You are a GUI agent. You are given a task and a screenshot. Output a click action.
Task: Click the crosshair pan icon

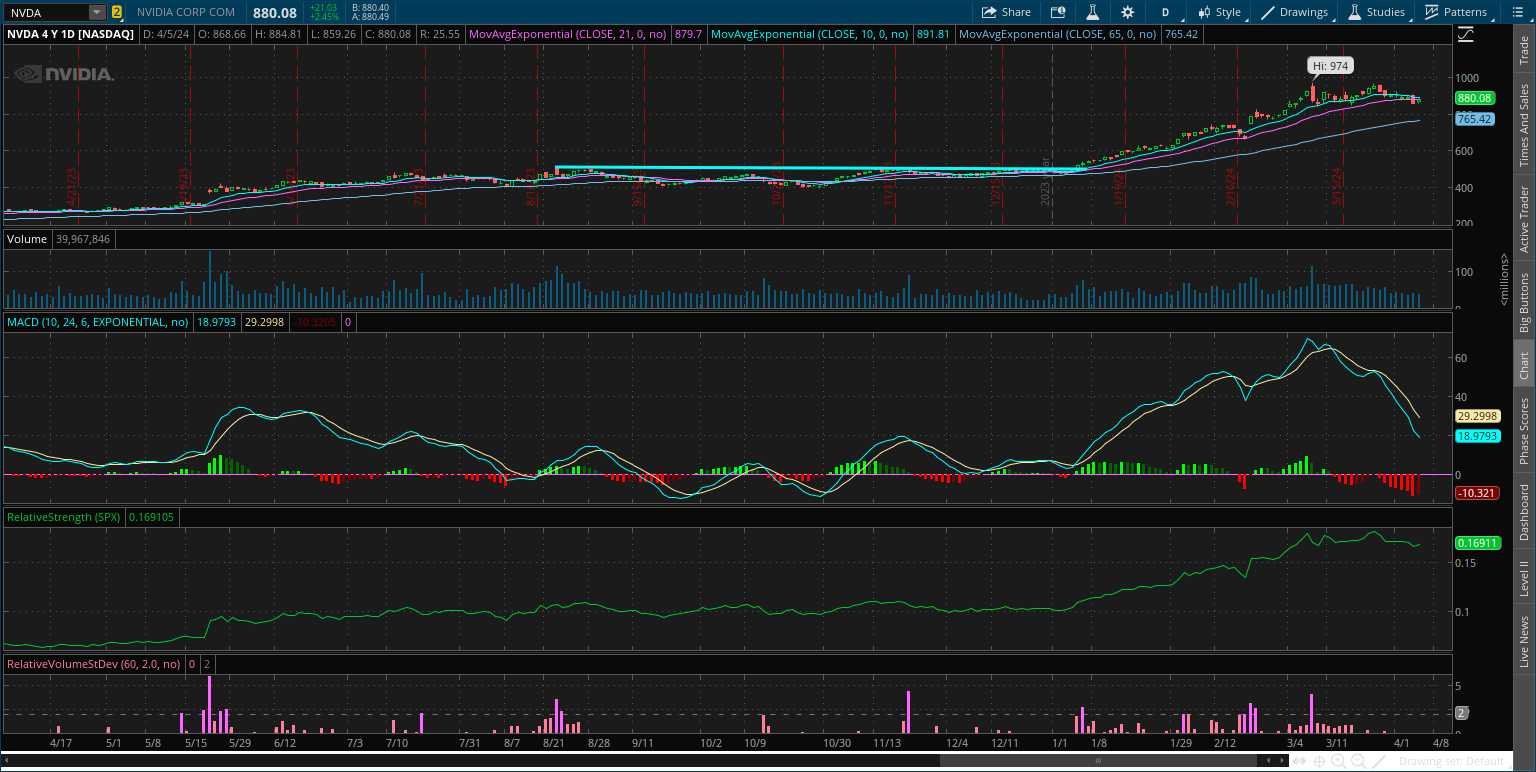pos(1320,761)
